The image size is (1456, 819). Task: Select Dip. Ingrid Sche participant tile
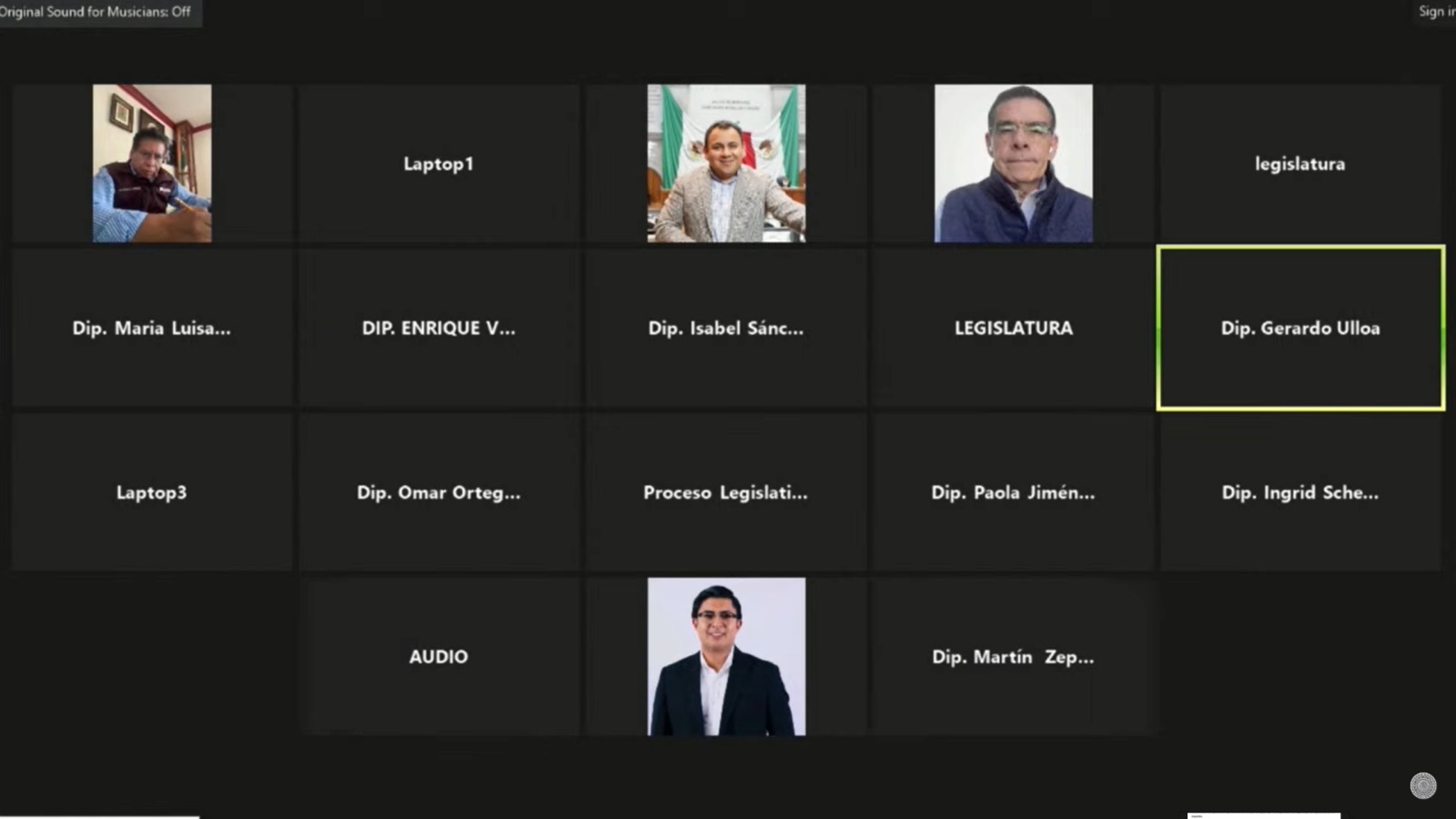[x=1299, y=492]
